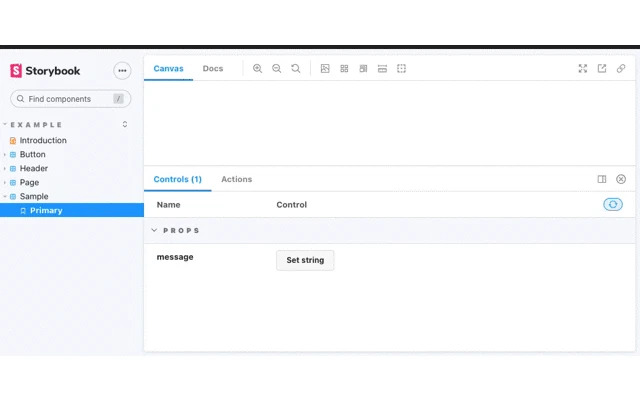Viewport: 640px width, 400px height.
Task: Close the addons panel
Action: [621, 179]
